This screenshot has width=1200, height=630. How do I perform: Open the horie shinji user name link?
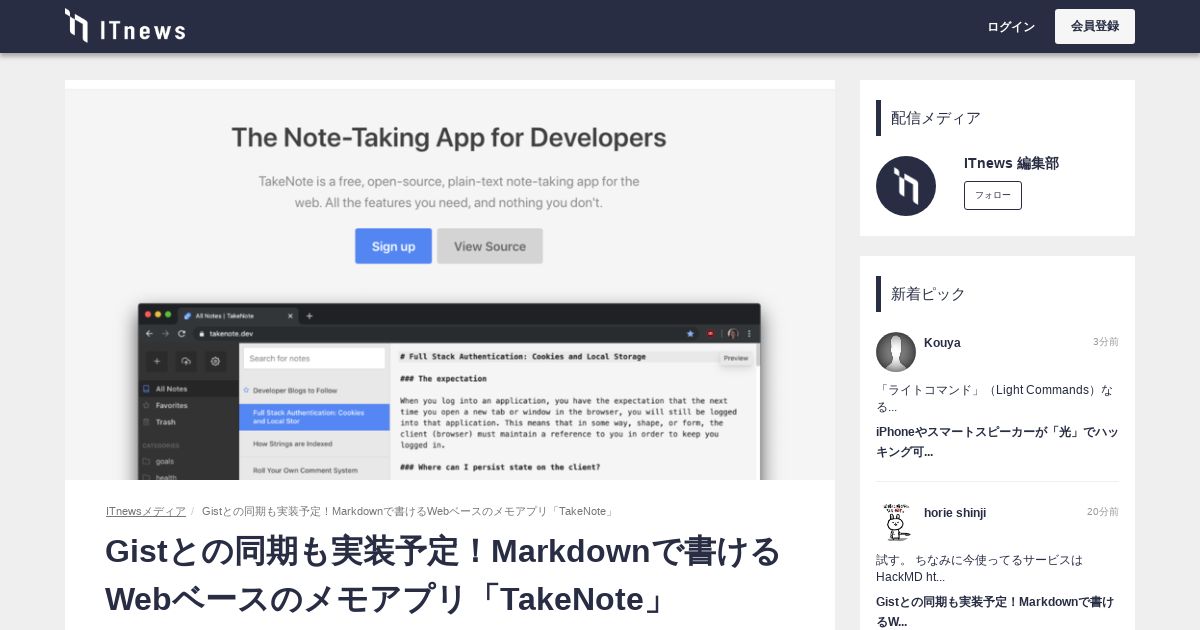pos(955,512)
